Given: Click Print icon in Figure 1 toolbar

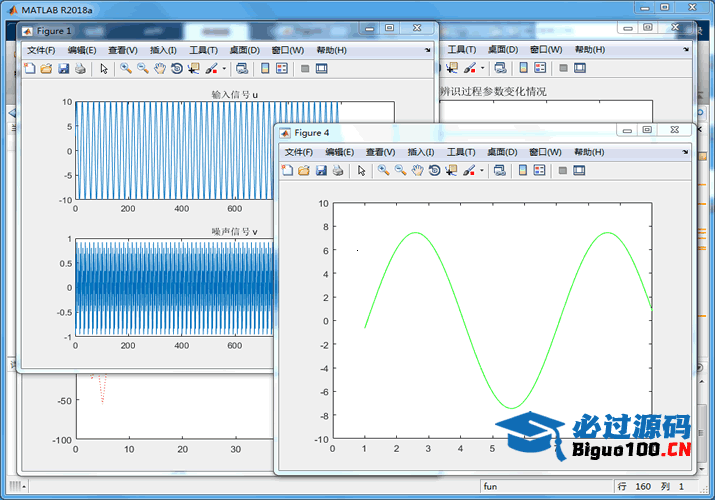Looking at the screenshot, I should coord(80,69).
